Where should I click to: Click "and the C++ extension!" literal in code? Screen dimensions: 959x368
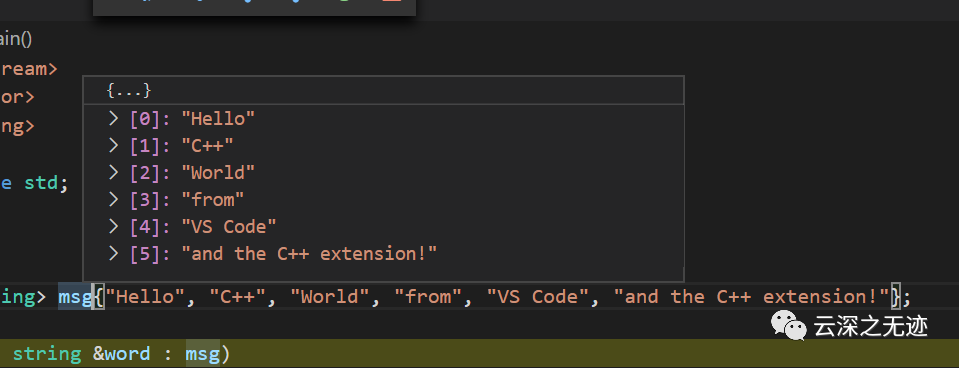point(751,297)
